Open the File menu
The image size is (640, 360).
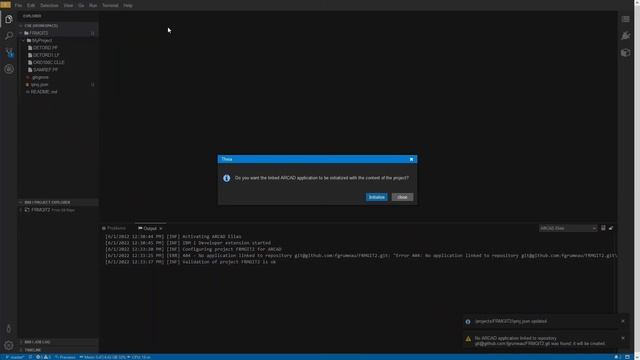pyautogui.click(x=18, y=5)
